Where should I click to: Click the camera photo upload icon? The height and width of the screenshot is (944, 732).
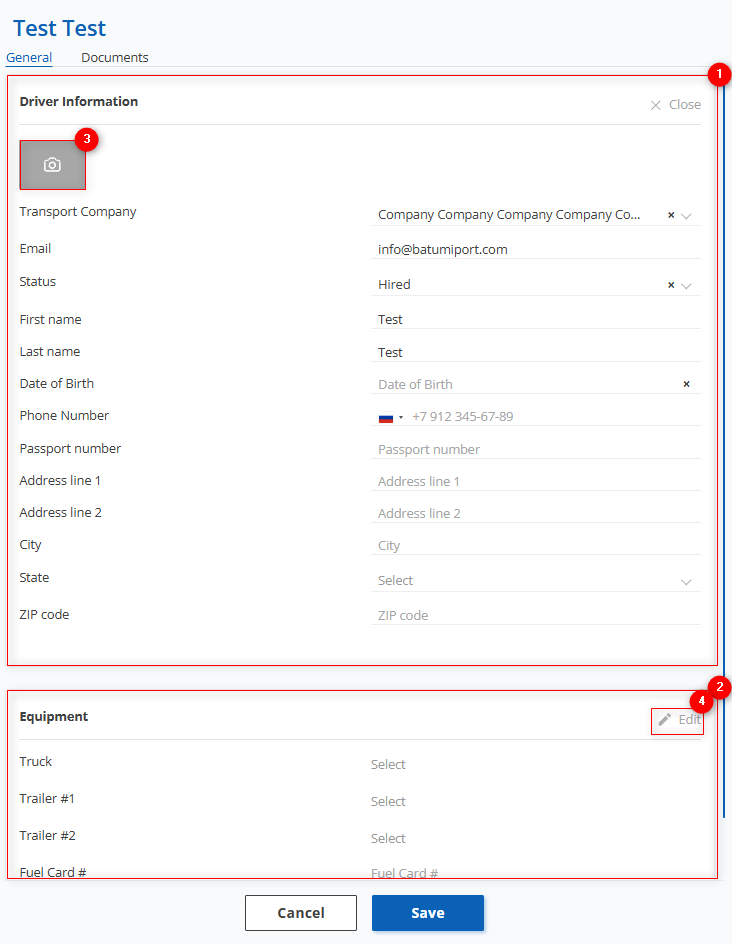52,165
